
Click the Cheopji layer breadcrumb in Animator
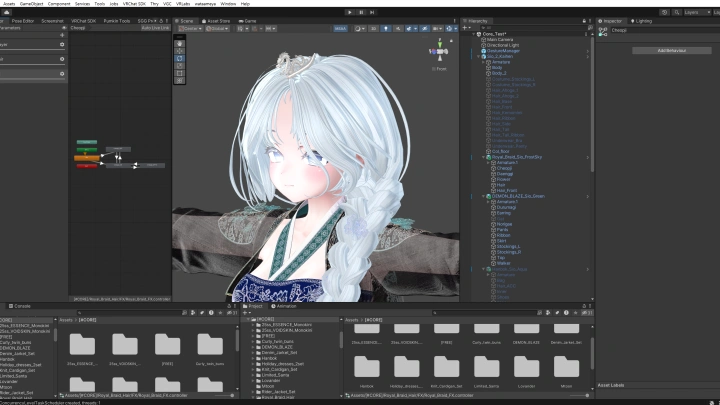(78, 28)
